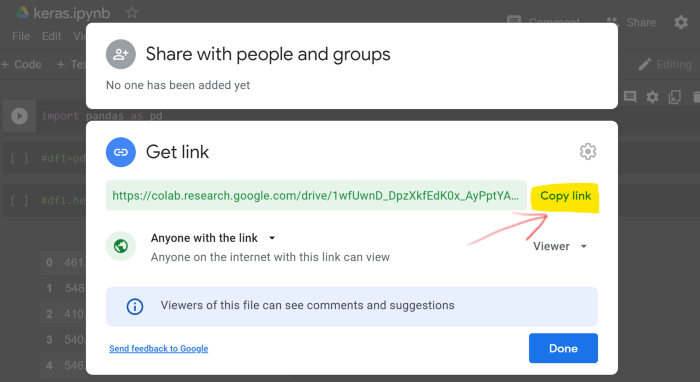Open the Edit menu in Colab
Image resolution: width=700 pixels, height=382 pixels.
pos(51,36)
